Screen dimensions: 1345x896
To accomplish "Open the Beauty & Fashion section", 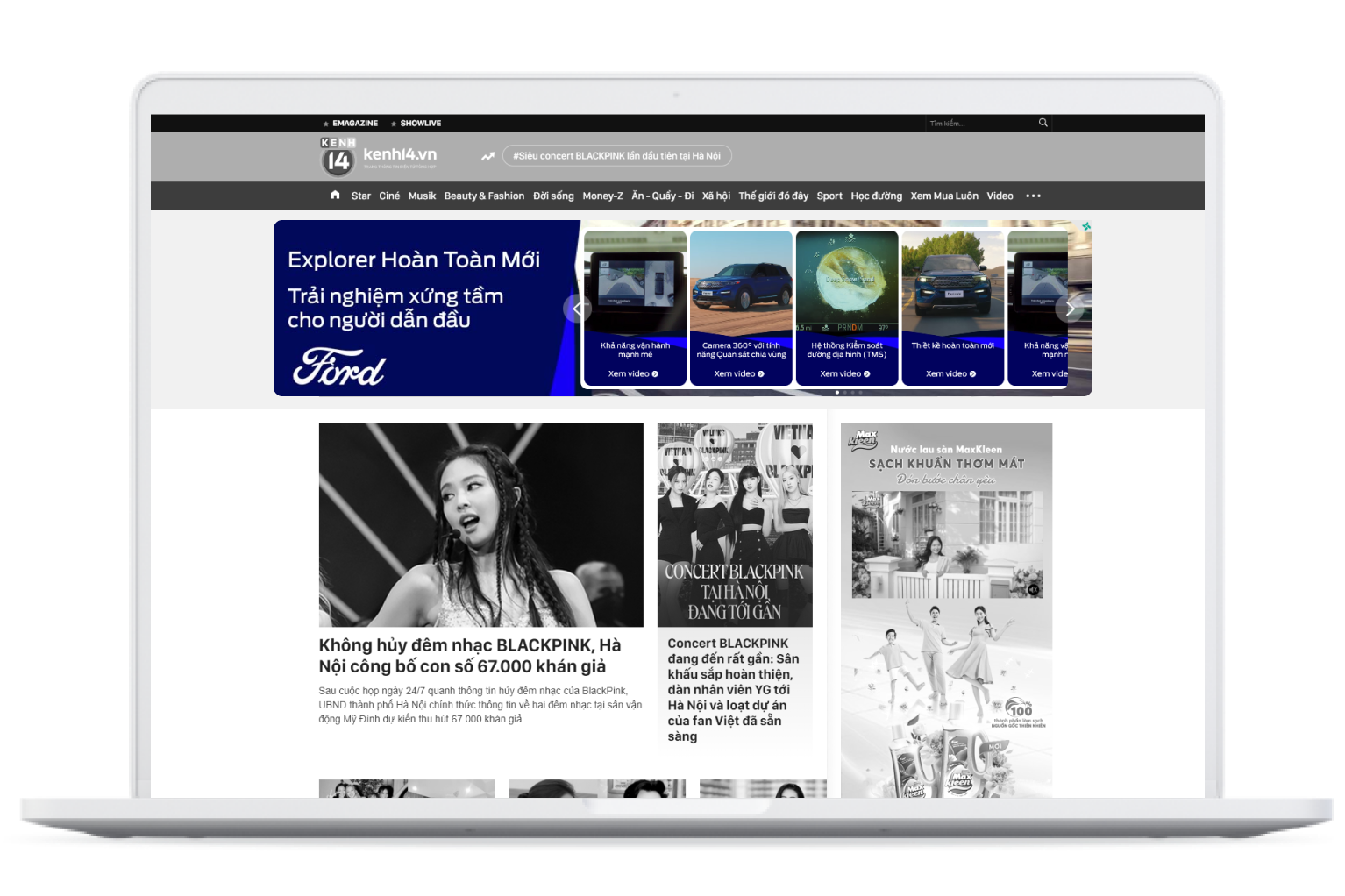I will pos(484,196).
